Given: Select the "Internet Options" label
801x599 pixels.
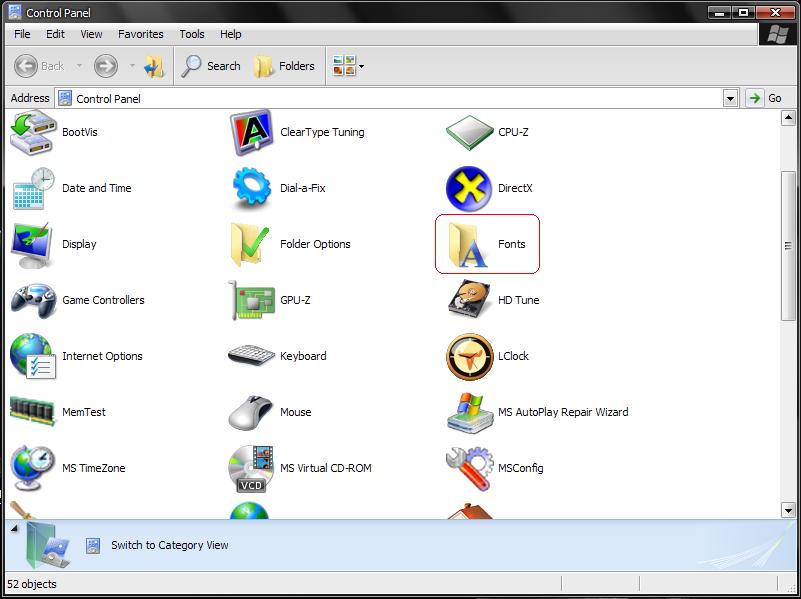Looking at the screenshot, I should pos(102,356).
